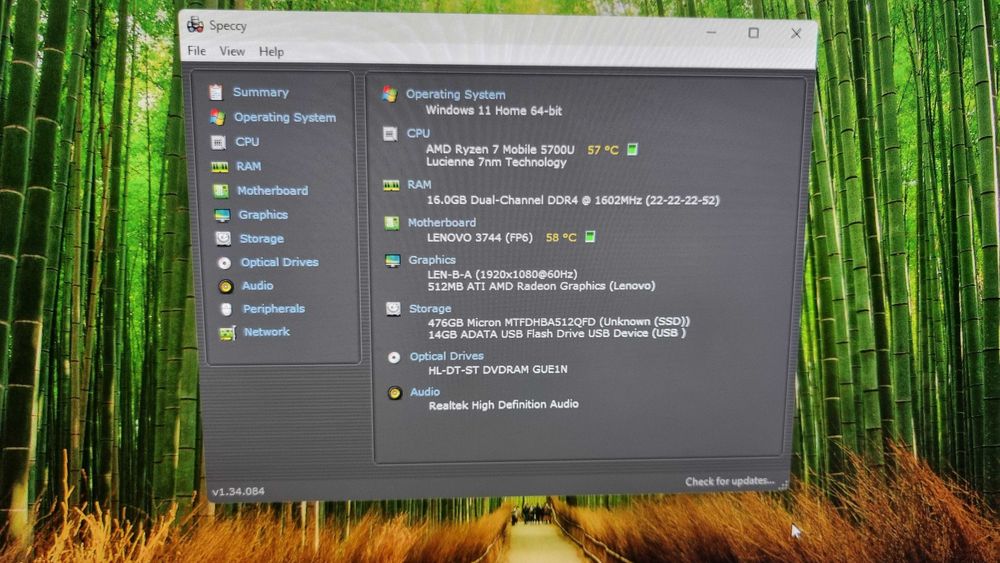Click the 58 °C motherboard temperature value
The height and width of the screenshot is (563, 1000).
point(561,237)
